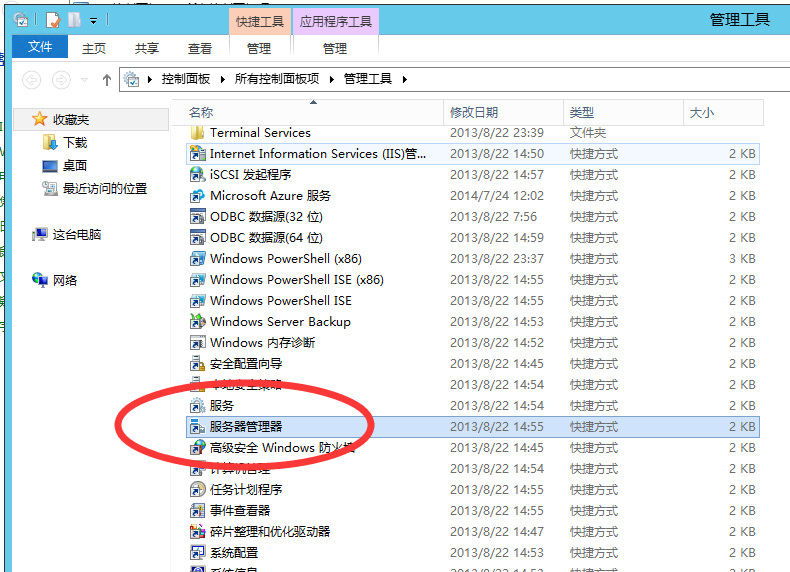Sort files by the 修改日期 column header
The width and height of the screenshot is (790, 572).
point(474,113)
